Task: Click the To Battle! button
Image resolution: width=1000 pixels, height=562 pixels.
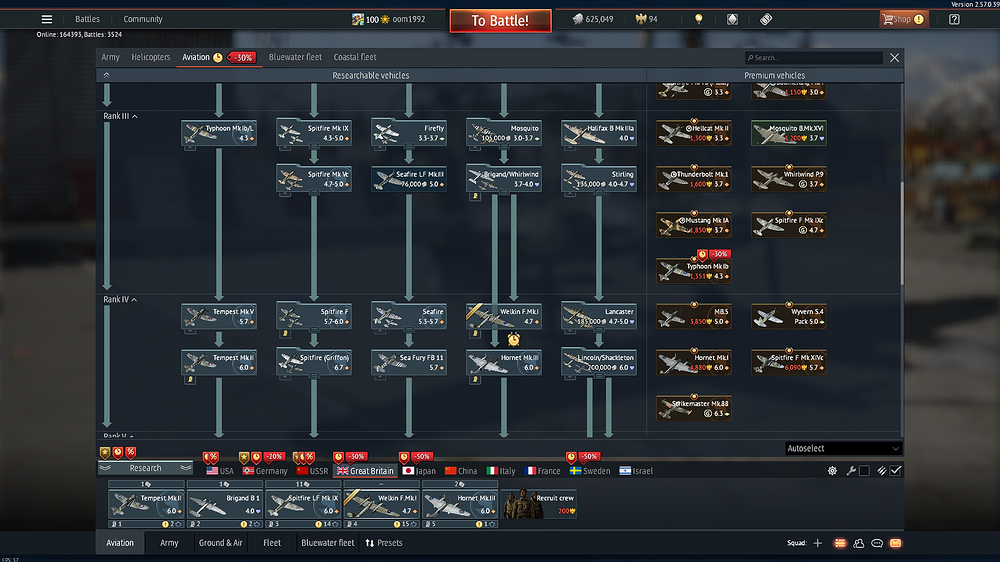Action: pos(500,20)
